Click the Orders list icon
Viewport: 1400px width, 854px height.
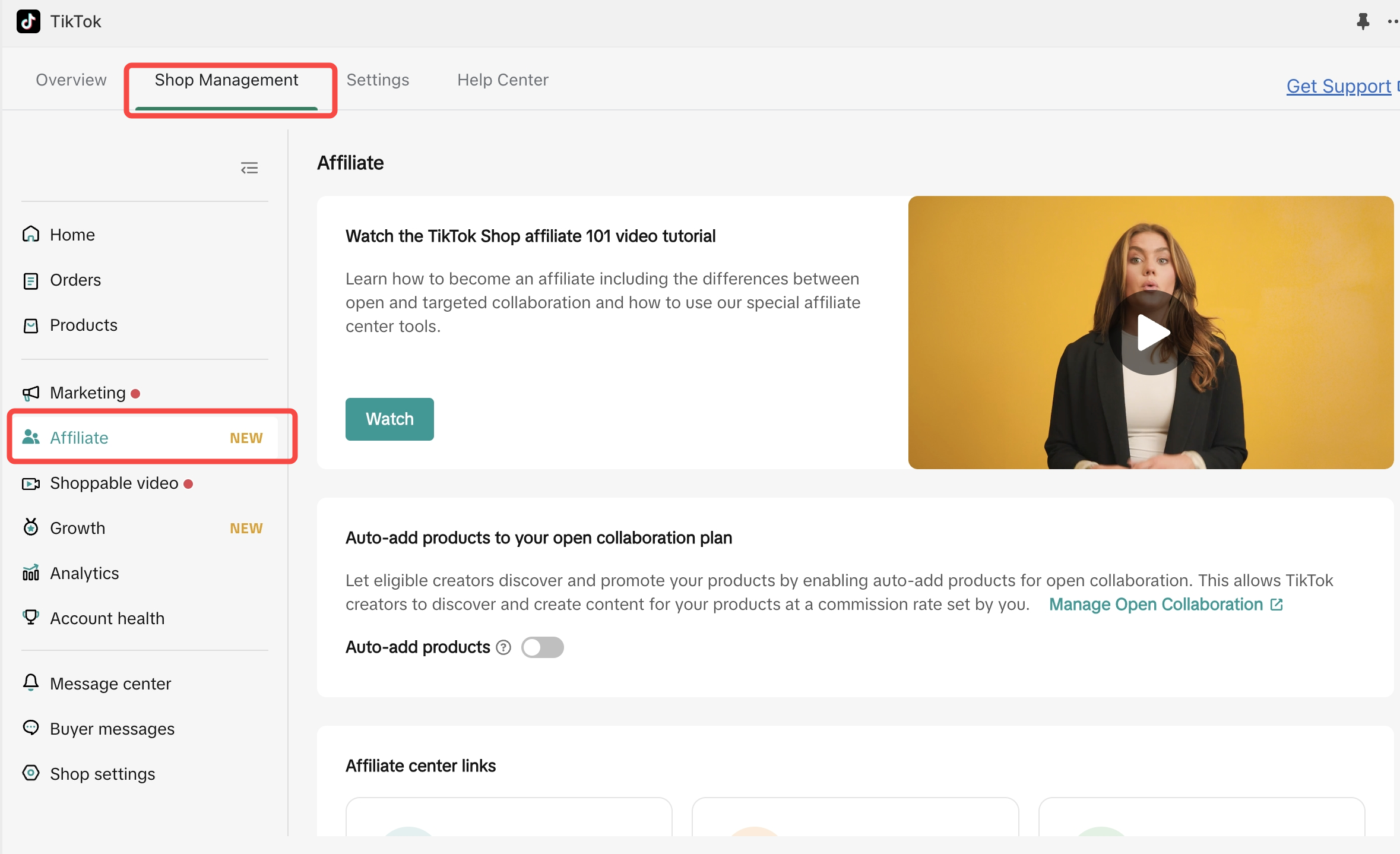31,280
